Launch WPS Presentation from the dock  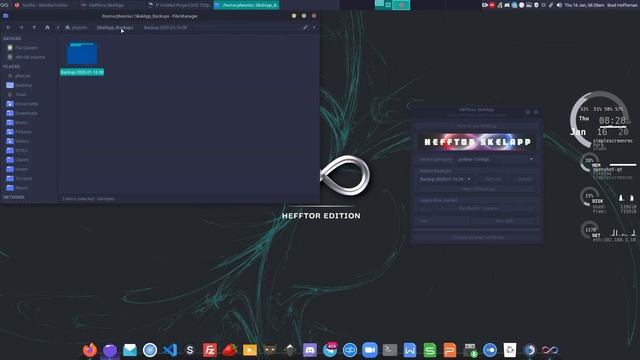450,350
